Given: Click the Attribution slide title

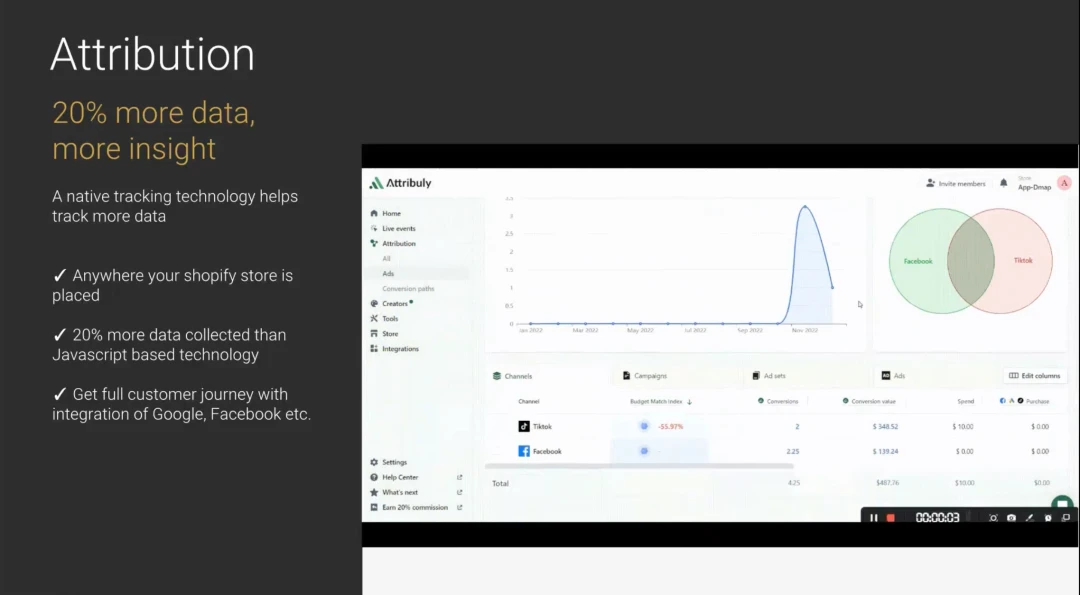Looking at the screenshot, I should 152,54.
